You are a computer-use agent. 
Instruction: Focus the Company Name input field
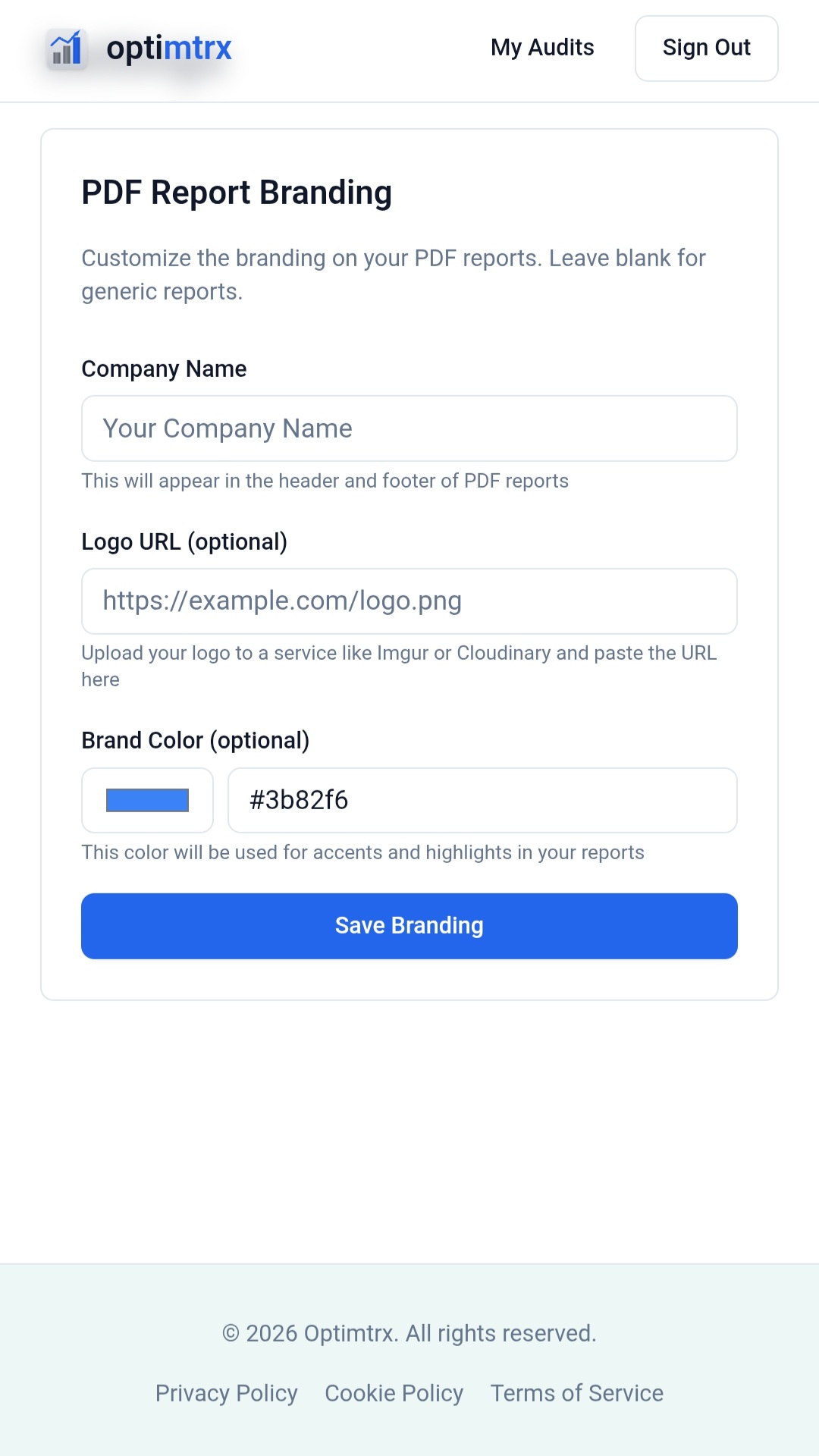[409, 428]
